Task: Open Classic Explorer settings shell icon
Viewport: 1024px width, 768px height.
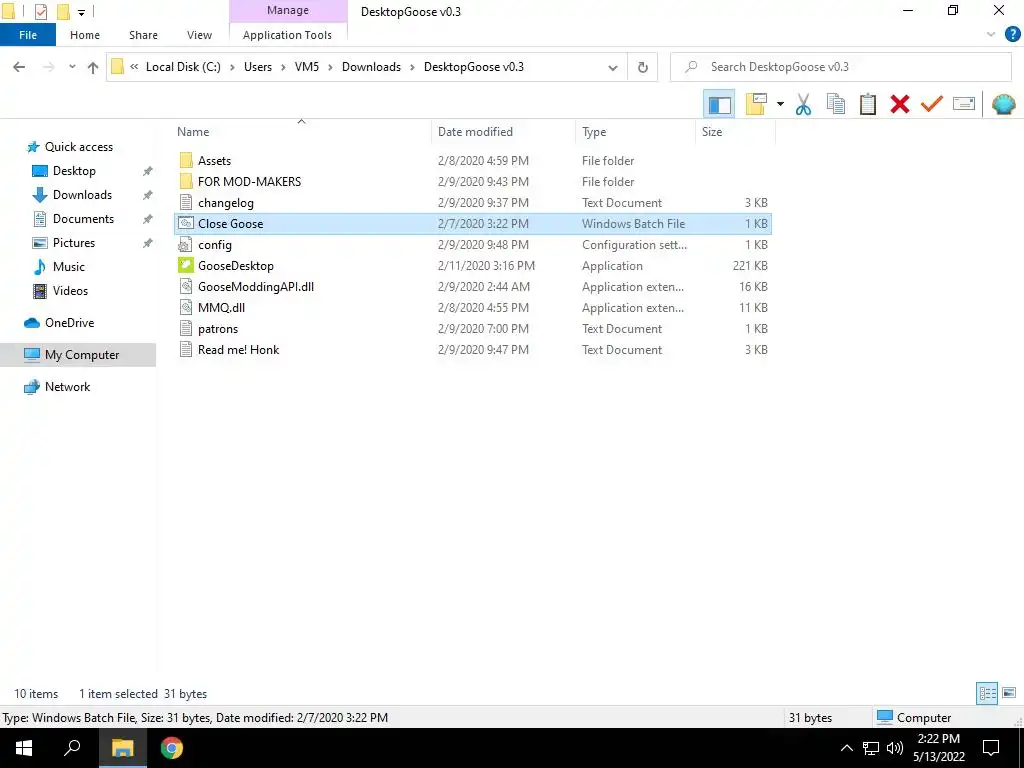Action: coord(1003,104)
